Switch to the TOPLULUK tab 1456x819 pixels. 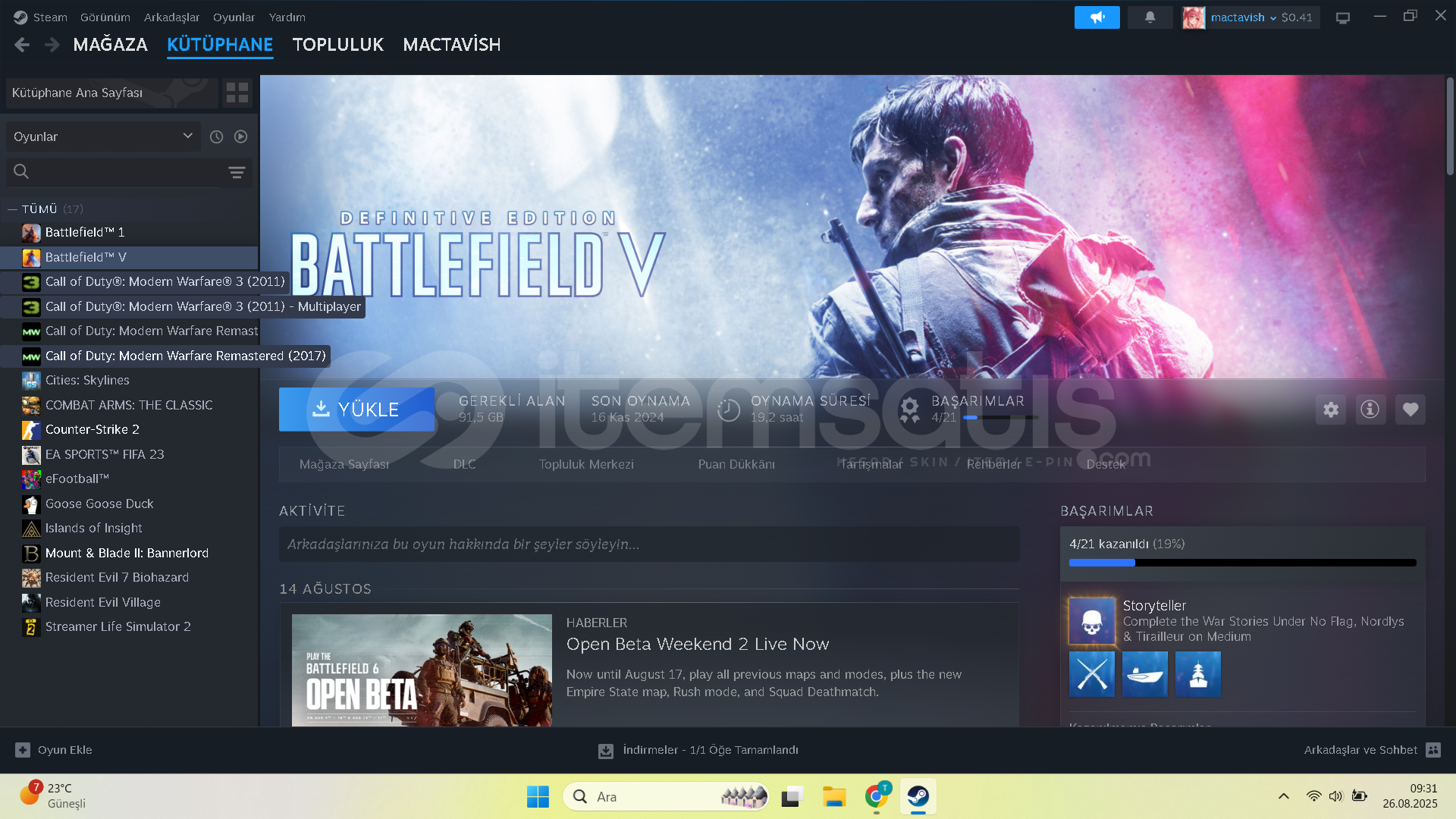tap(338, 45)
